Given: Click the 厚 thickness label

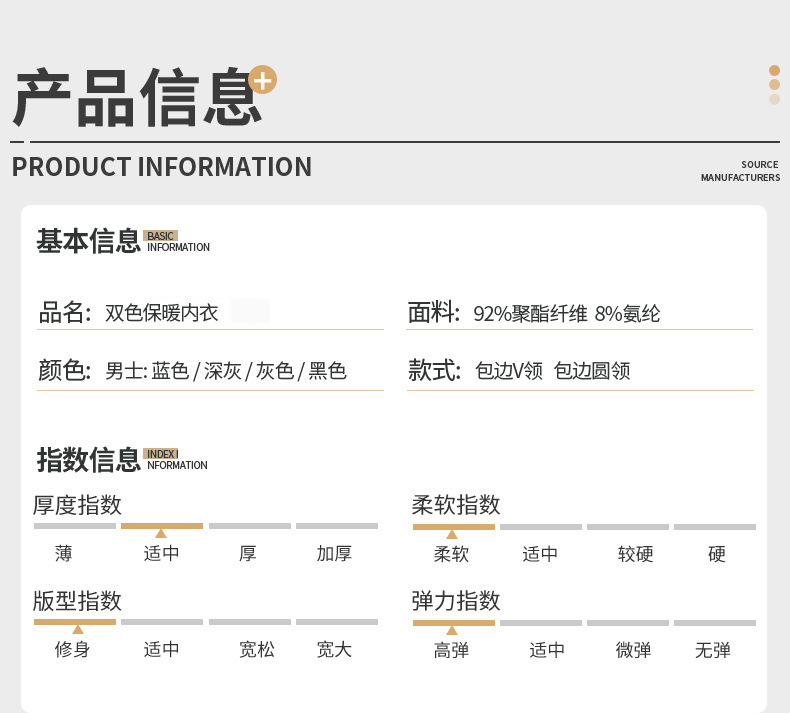Looking at the screenshot, I should (x=247, y=553).
